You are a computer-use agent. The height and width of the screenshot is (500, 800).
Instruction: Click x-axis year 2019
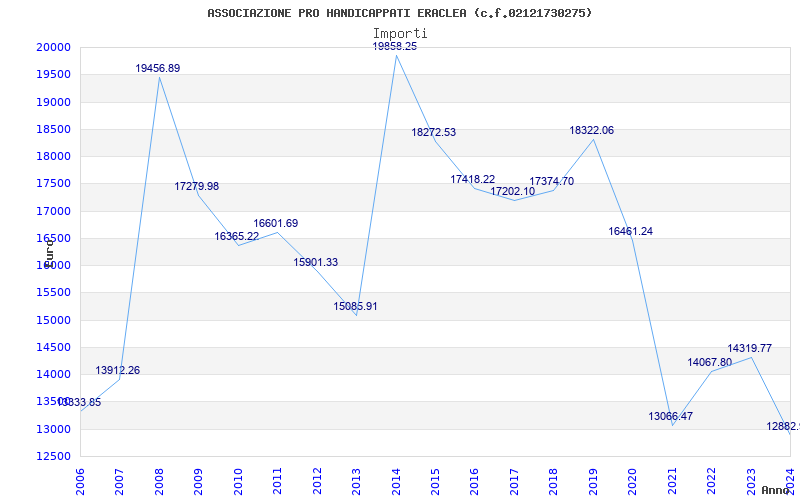click(x=593, y=481)
